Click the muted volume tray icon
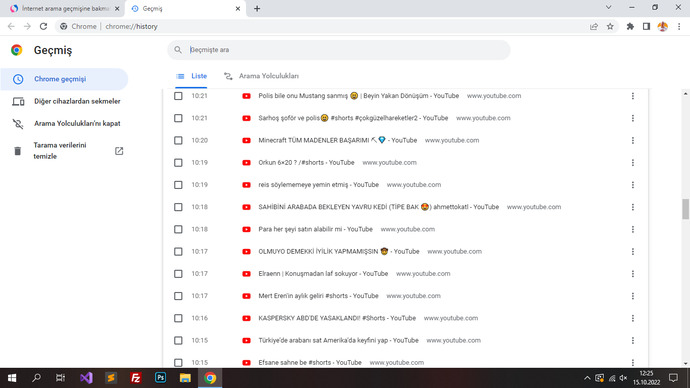Viewport: 690px width, 388px height. point(623,378)
